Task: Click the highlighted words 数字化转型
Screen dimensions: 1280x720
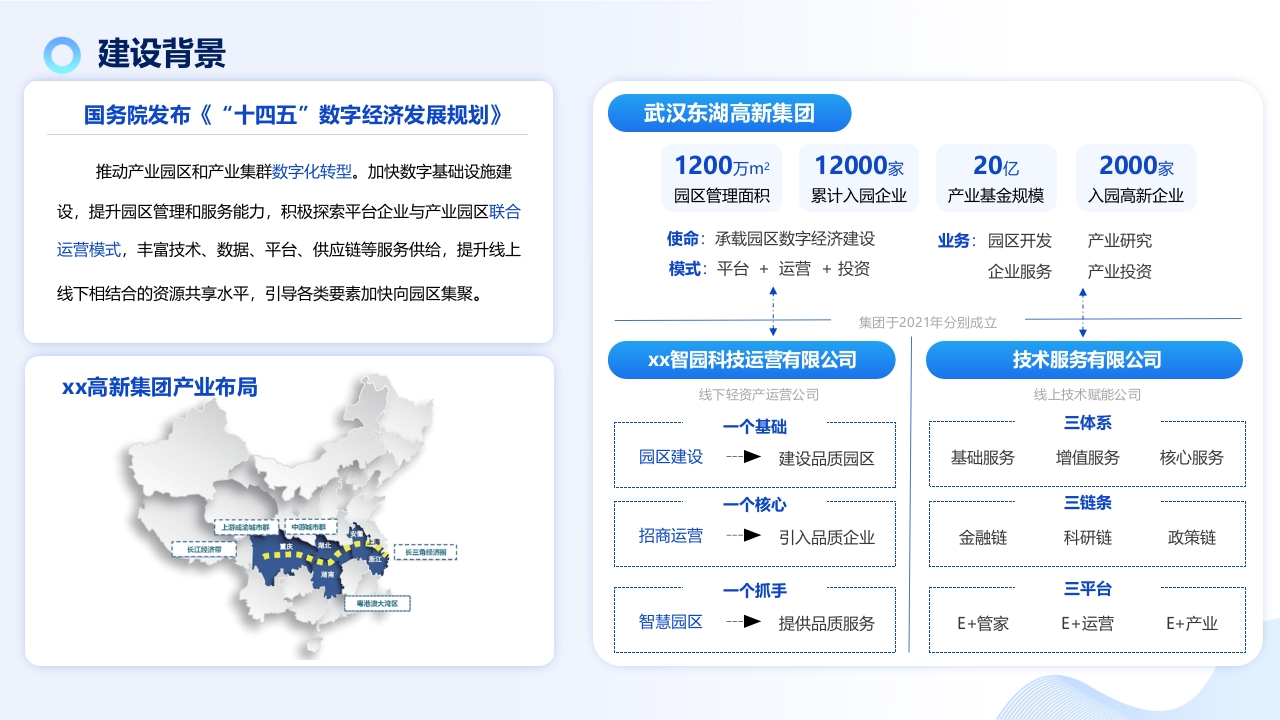Action: coord(312,172)
